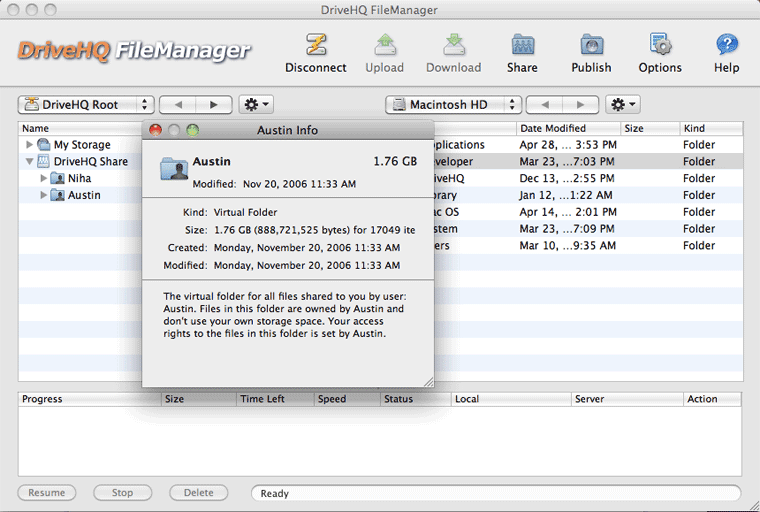Select the Niha tree row label

[x=79, y=178]
